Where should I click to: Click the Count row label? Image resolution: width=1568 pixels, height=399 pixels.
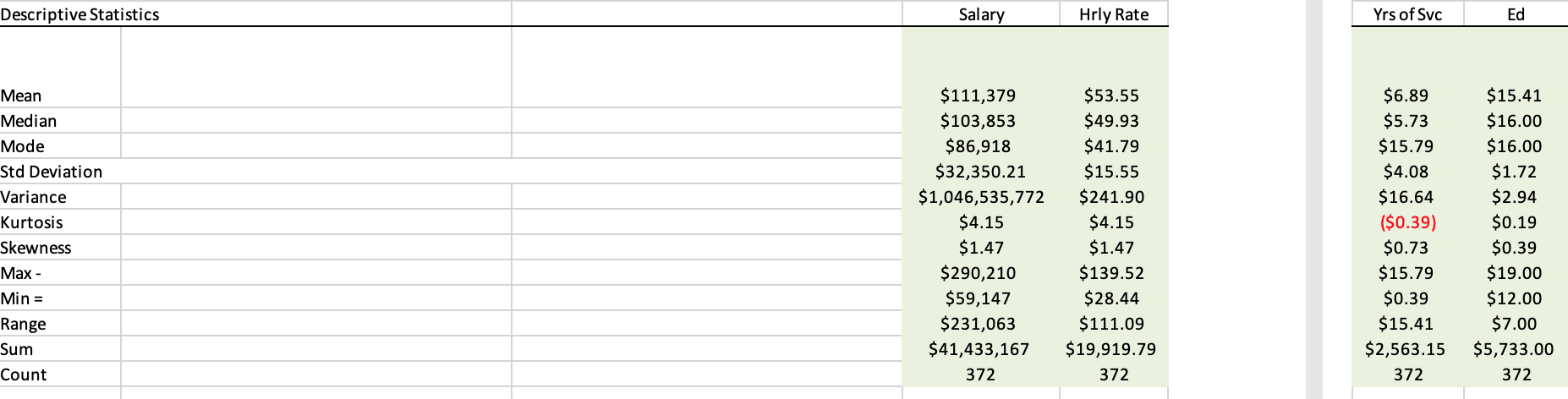24,374
